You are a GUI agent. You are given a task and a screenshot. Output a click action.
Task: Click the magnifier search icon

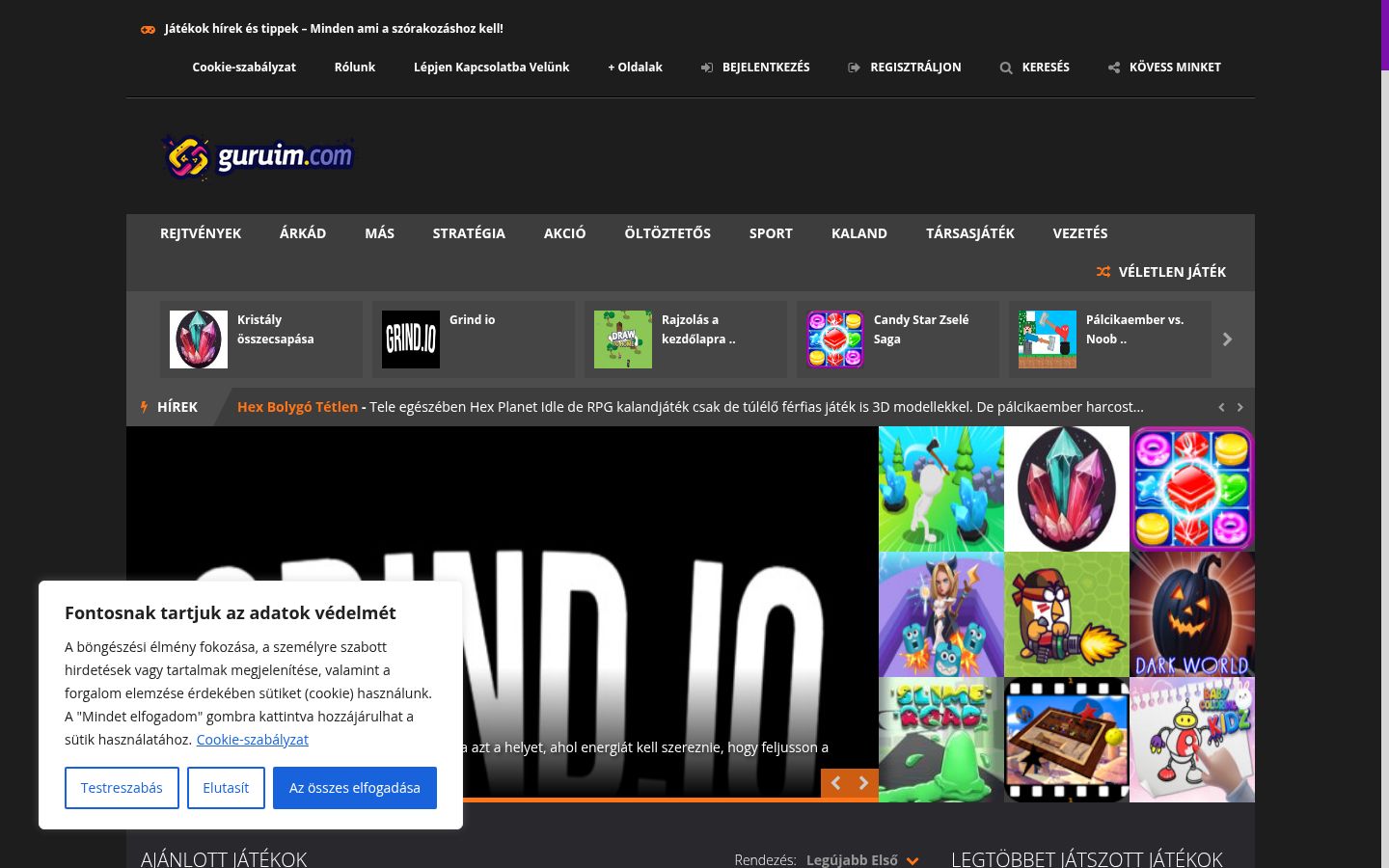[1006, 68]
